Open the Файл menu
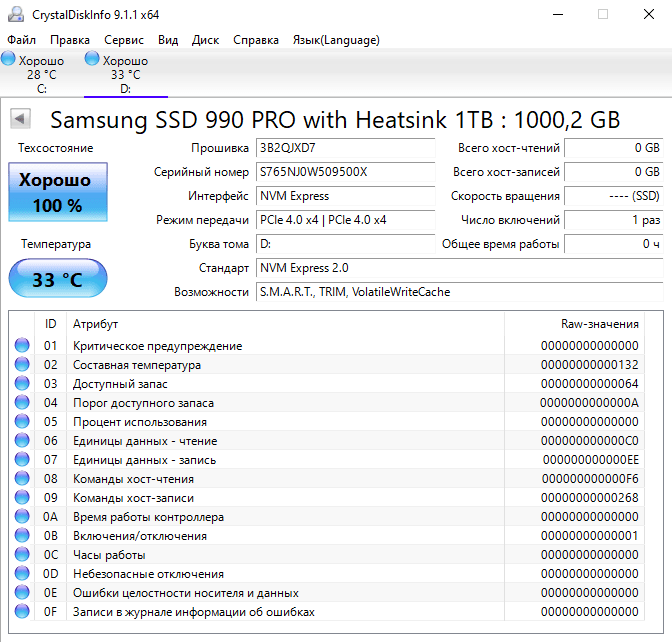672x642 pixels. point(21,40)
